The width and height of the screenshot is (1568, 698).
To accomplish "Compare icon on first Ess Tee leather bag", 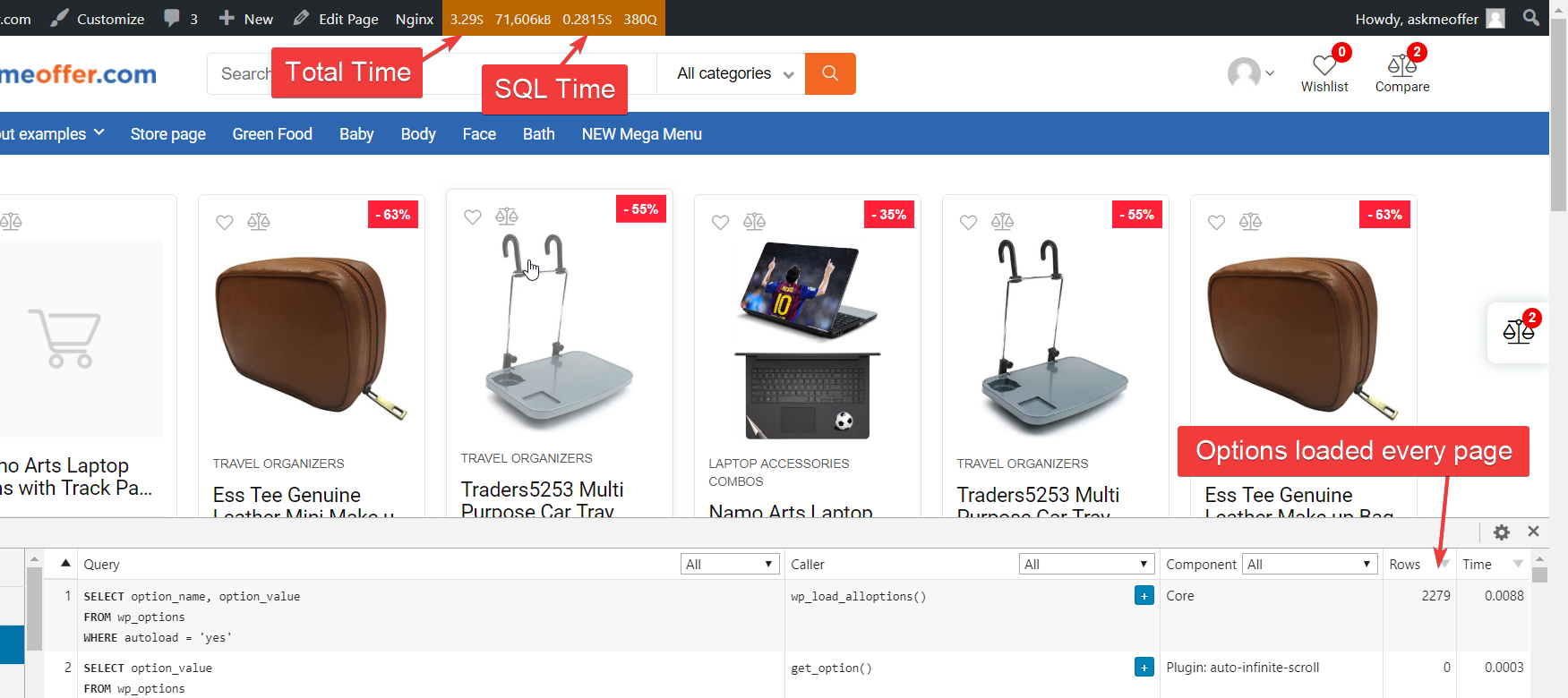I will pos(259,221).
